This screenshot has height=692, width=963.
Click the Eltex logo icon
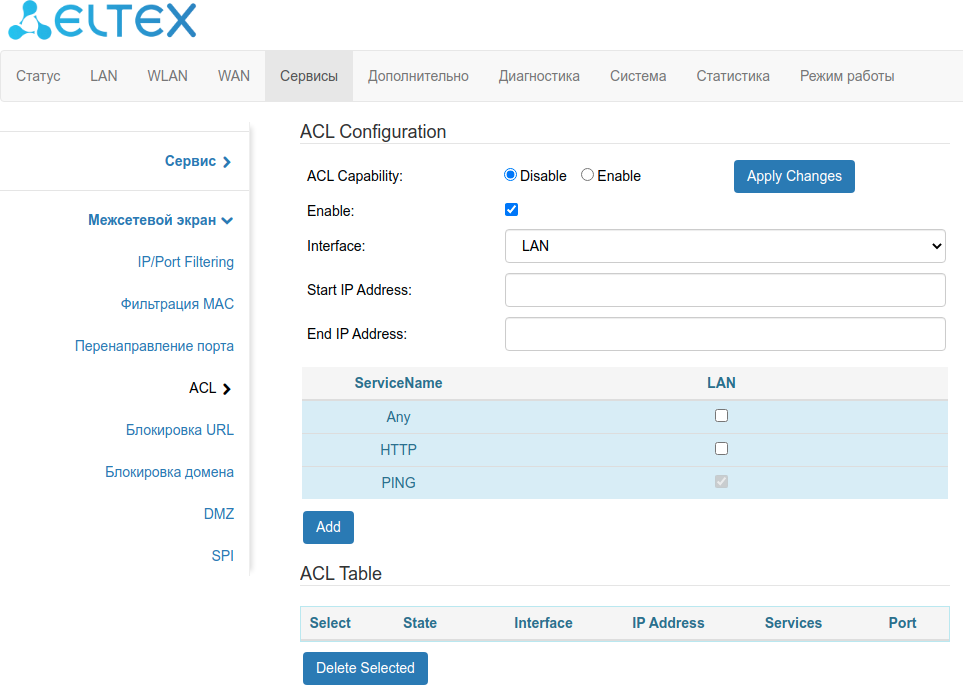pos(30,20)
